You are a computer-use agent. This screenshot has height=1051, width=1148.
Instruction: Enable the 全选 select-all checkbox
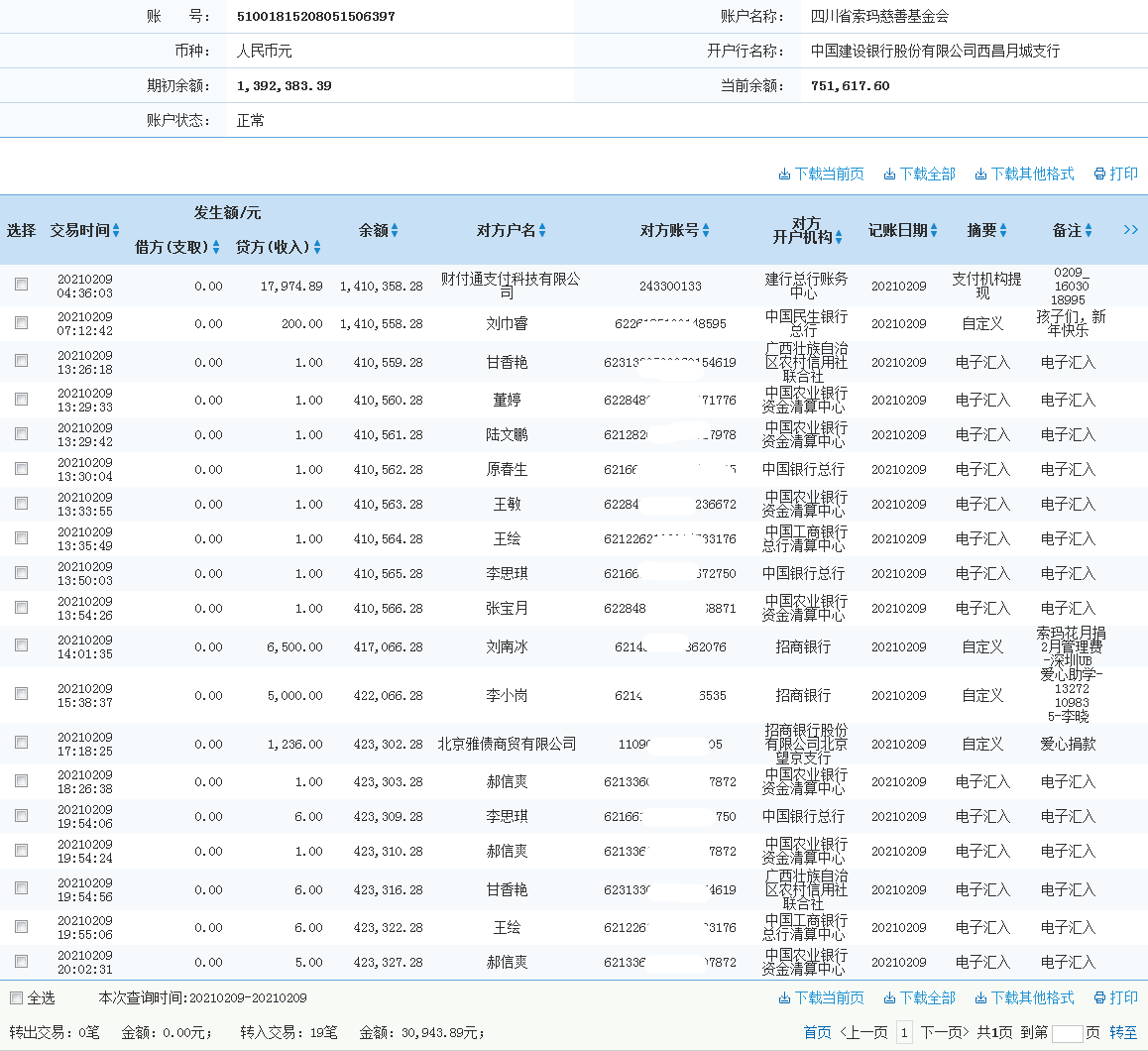click(15, 996)
